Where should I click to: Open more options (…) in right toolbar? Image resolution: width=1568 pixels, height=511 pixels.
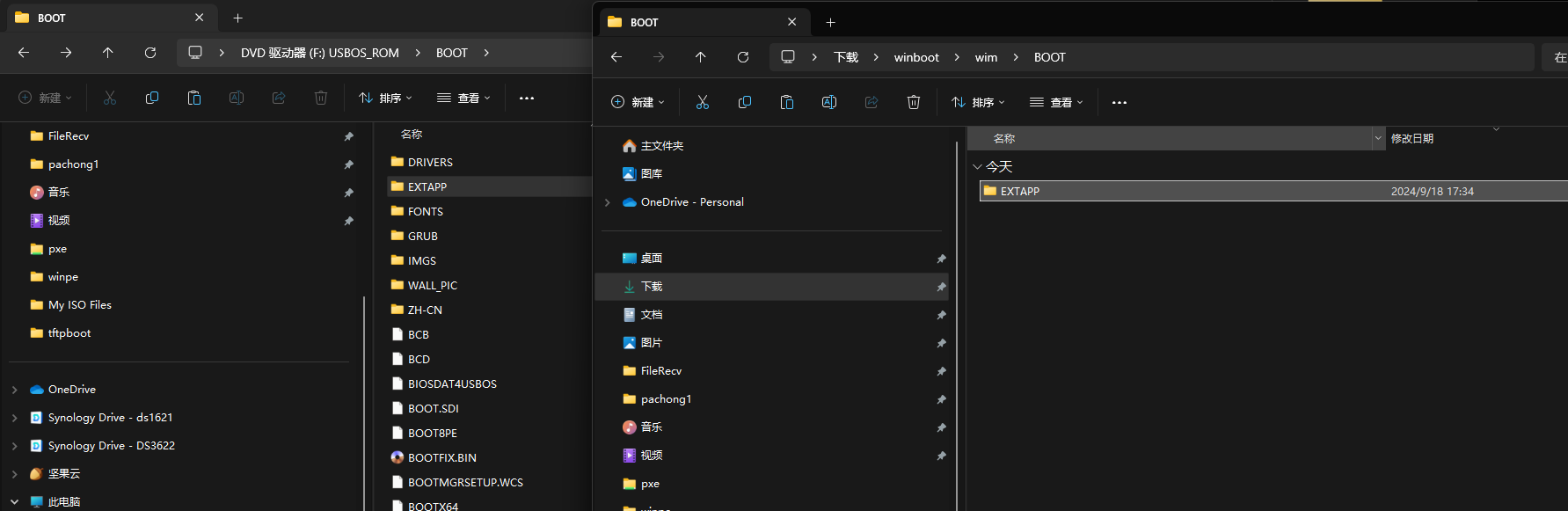coord(1119,102)
